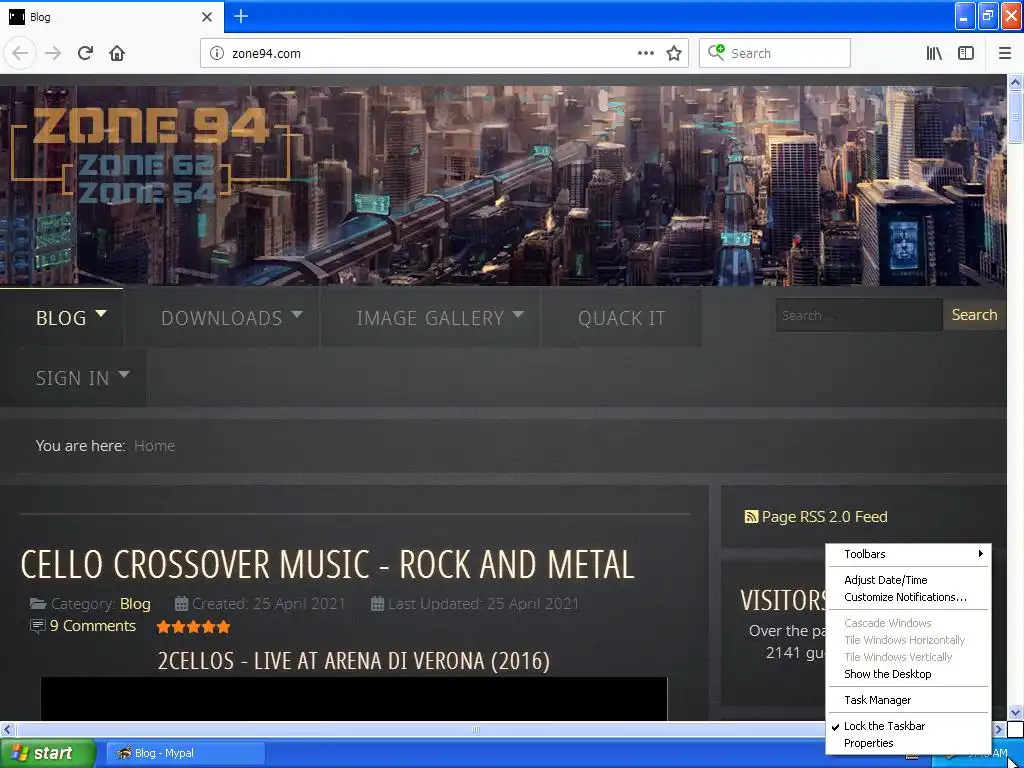This screenshot has height=768, width=1024.
Task: Click Last Updated: 25 April 2021 text
Action: click(x=483, y=603)
